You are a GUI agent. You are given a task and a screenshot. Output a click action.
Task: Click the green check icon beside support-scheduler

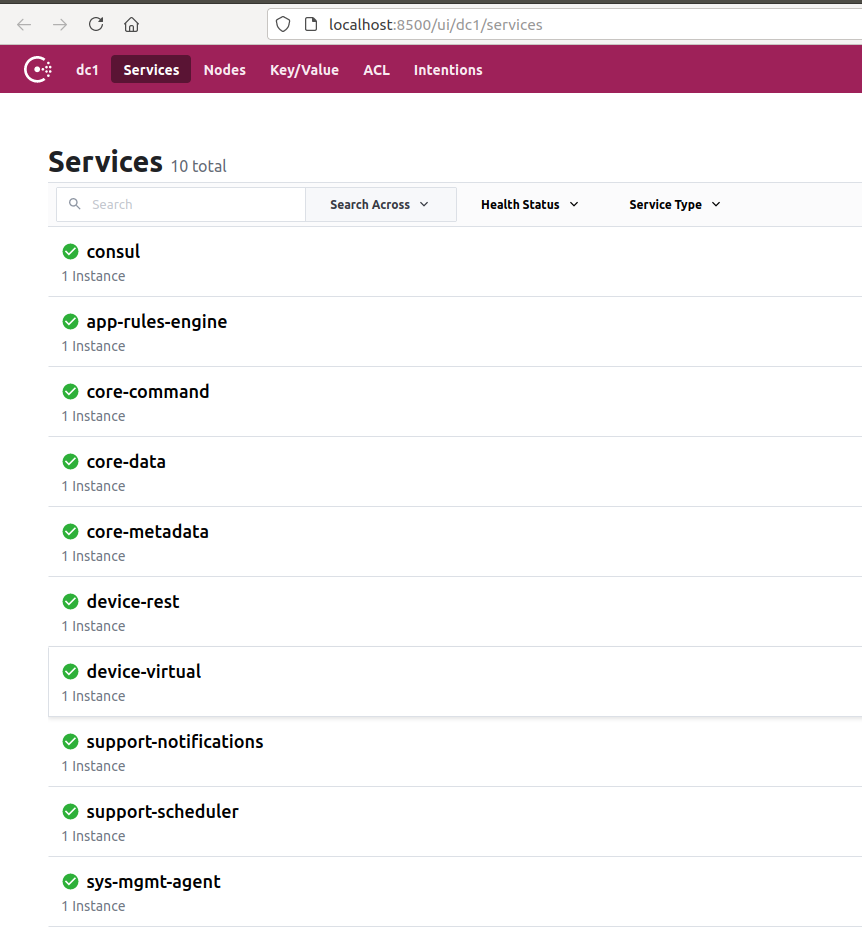(70, 812)
